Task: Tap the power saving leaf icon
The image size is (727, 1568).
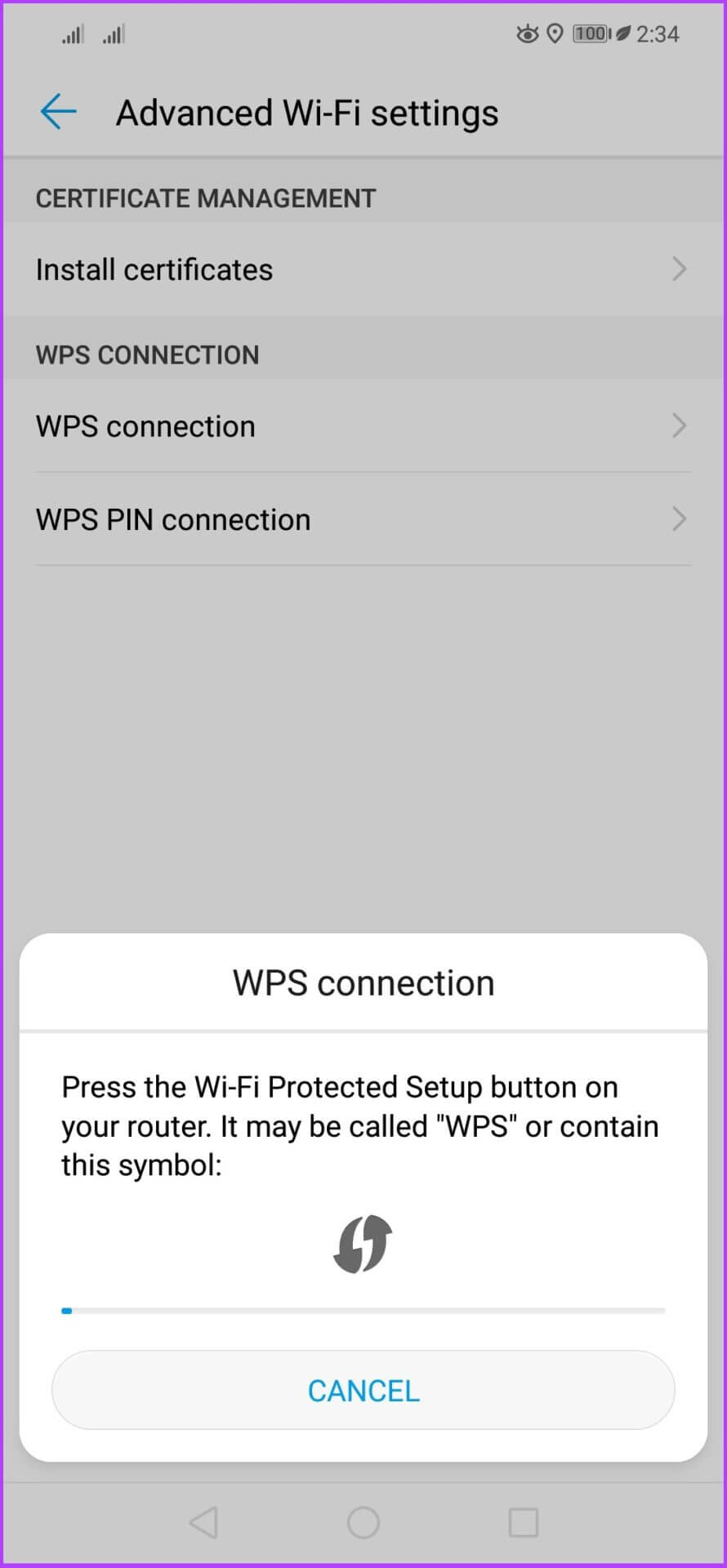Action: (622, 34)
